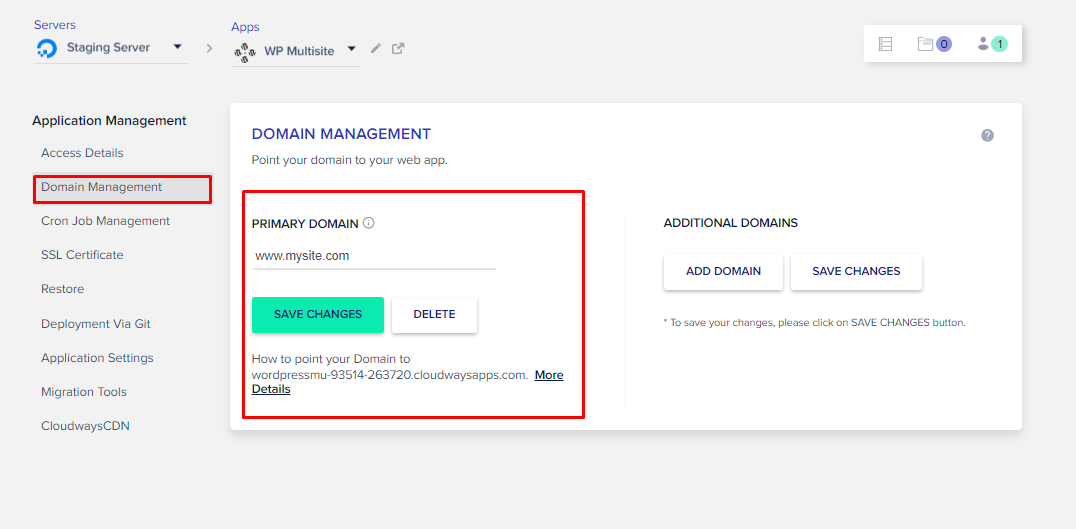Click the DigitalOcean server logo icon
This screenshot has height=529, width=1076.
click(x=46, y=48)
